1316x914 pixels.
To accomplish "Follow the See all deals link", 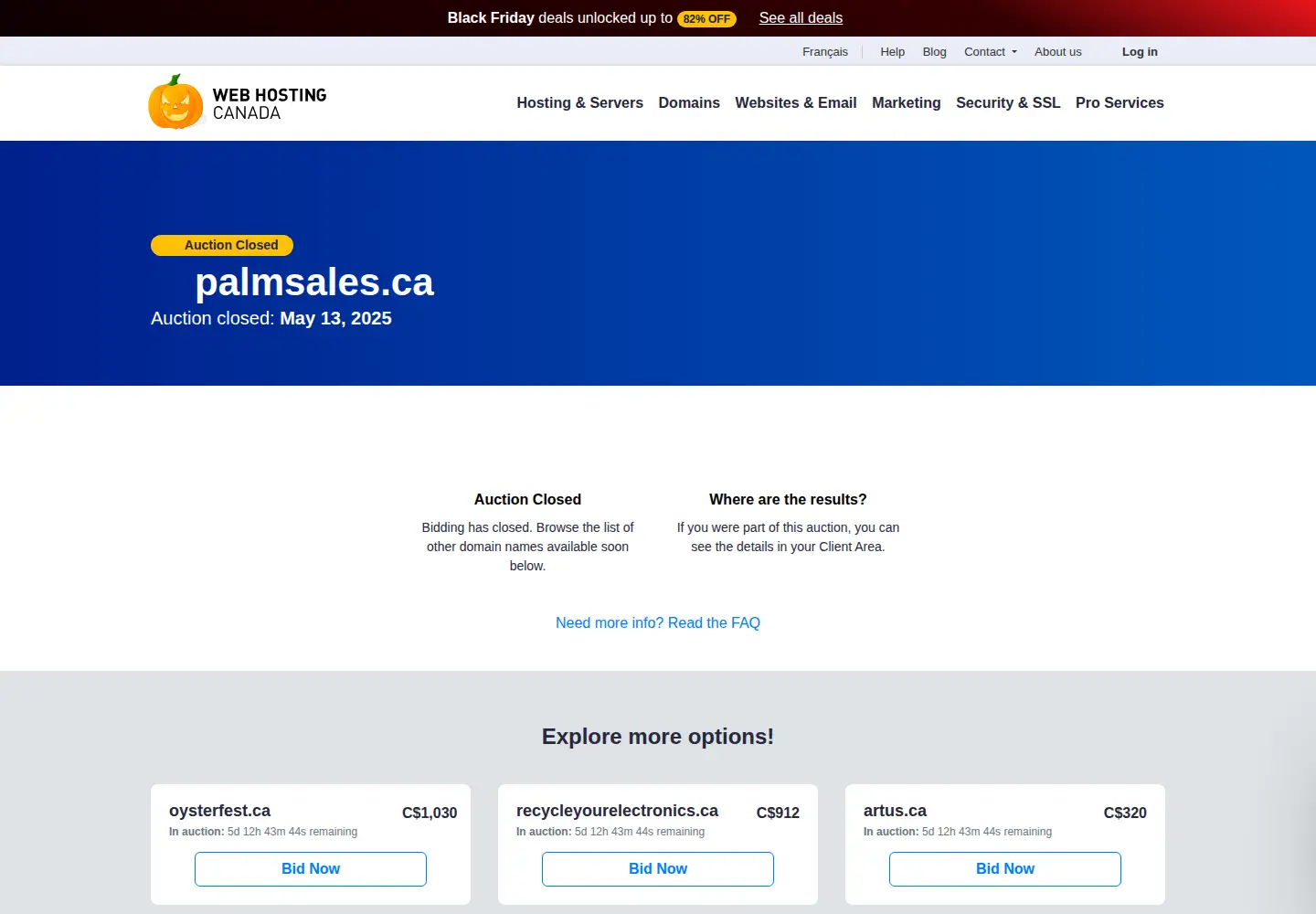I will pos(801,18).
